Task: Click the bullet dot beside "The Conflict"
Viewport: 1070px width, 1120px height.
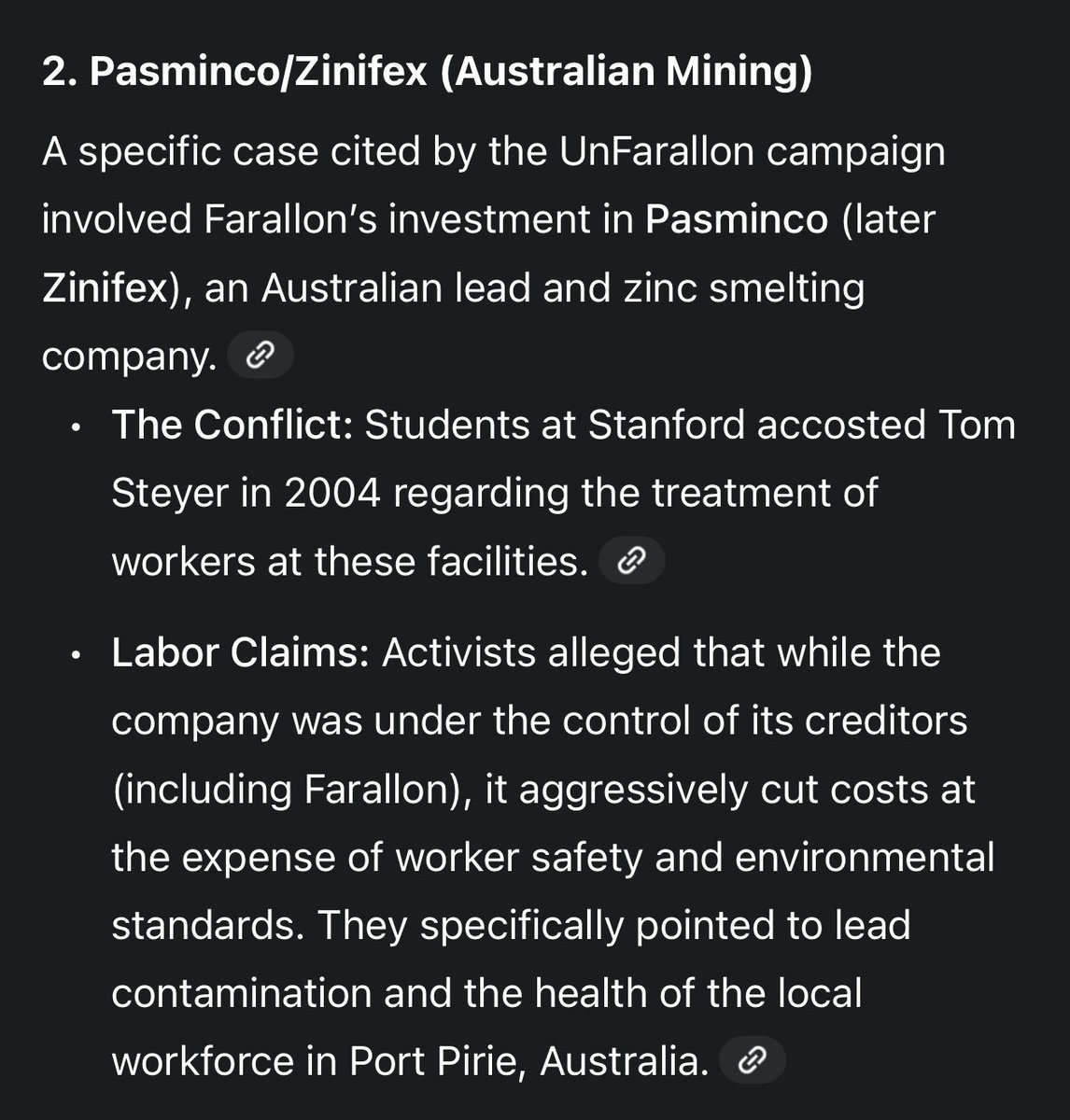Action: coord(77,429)
